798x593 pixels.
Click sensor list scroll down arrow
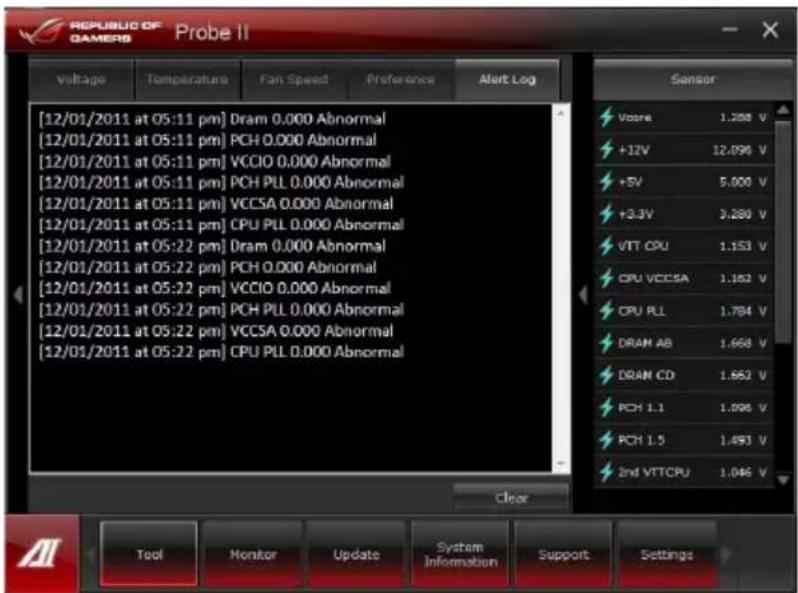783,479
